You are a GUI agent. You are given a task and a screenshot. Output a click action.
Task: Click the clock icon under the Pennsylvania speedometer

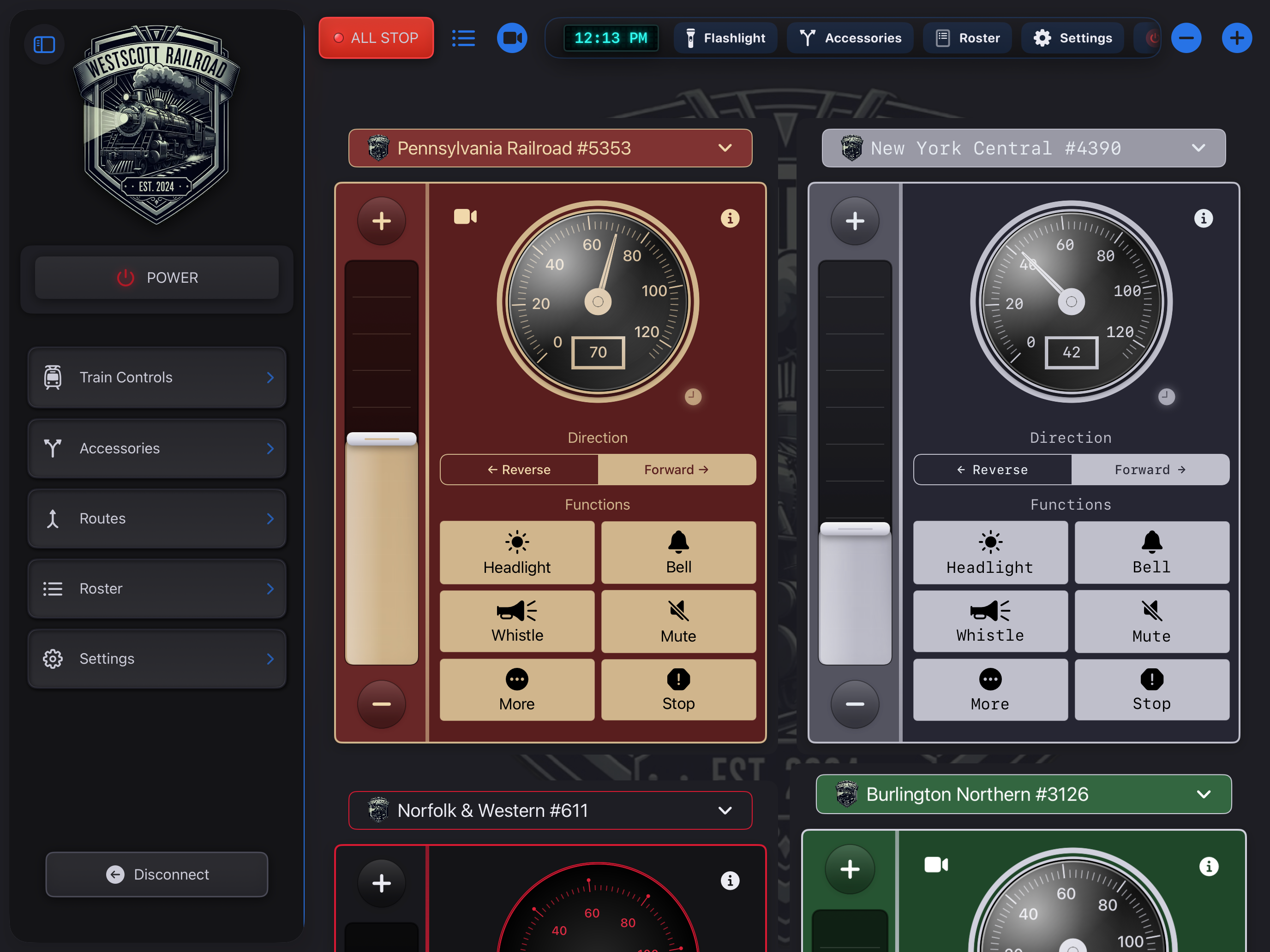[x=693, y=397]
